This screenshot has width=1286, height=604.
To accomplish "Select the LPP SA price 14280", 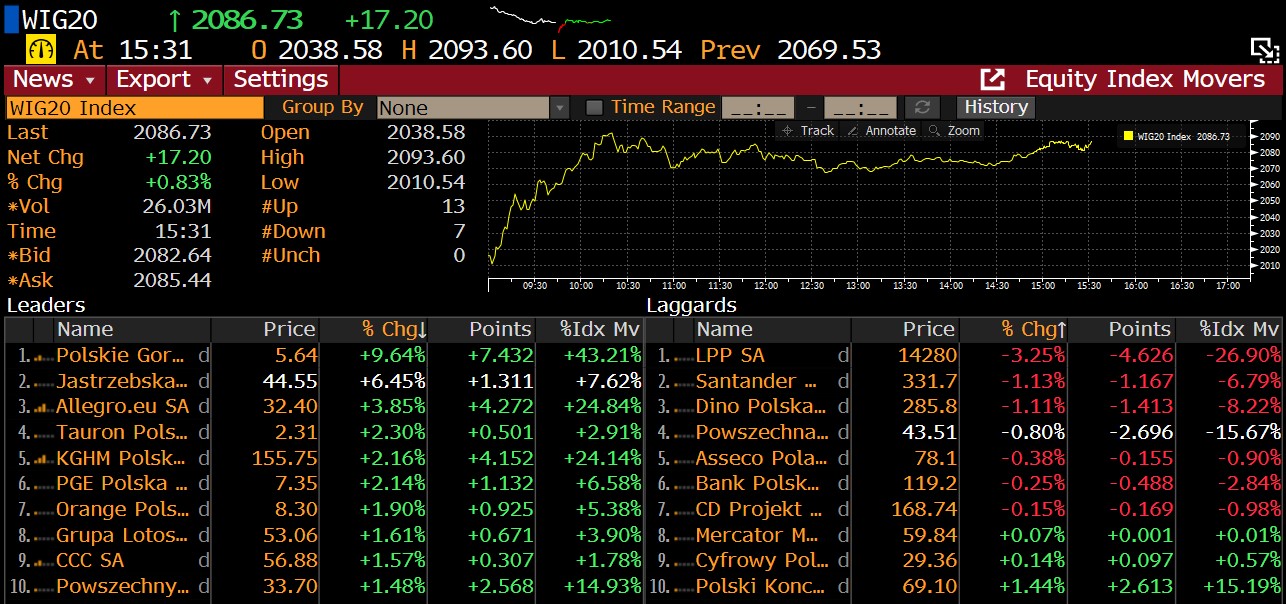I will [928, 355].
